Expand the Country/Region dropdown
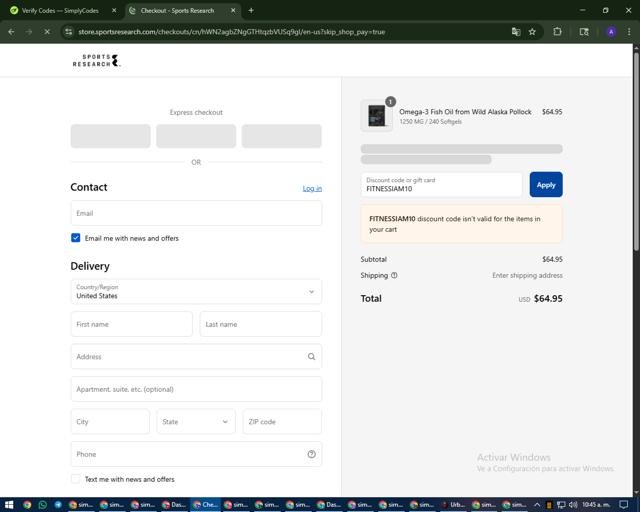 (196, 292)
